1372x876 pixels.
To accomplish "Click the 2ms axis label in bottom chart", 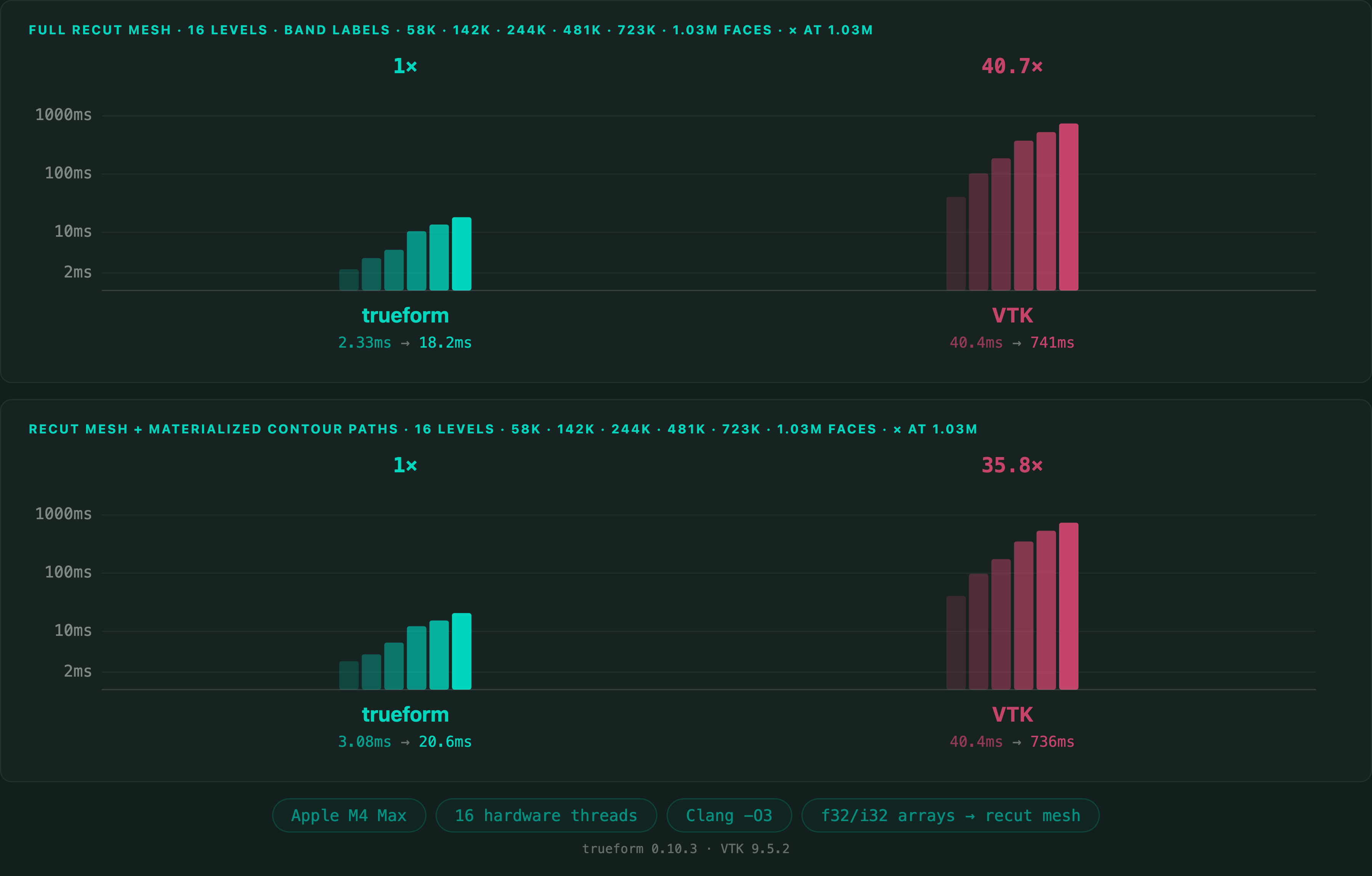I will click(77, 671).
